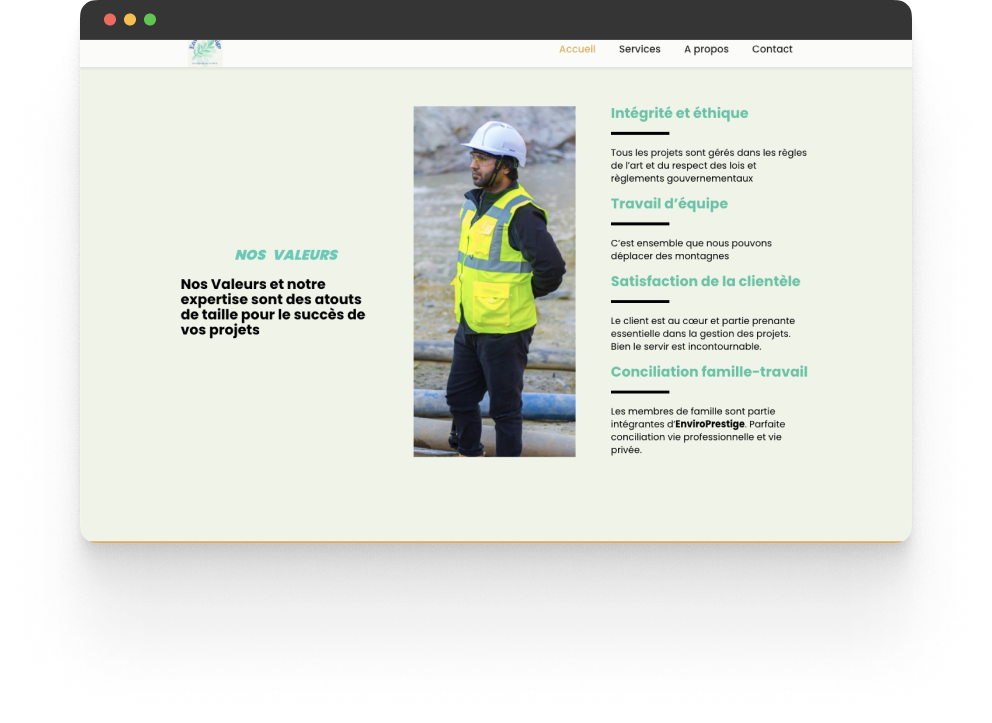This screenshot has width=992, height=723.
Task: Go to the Accueil page
Action: 577,49
